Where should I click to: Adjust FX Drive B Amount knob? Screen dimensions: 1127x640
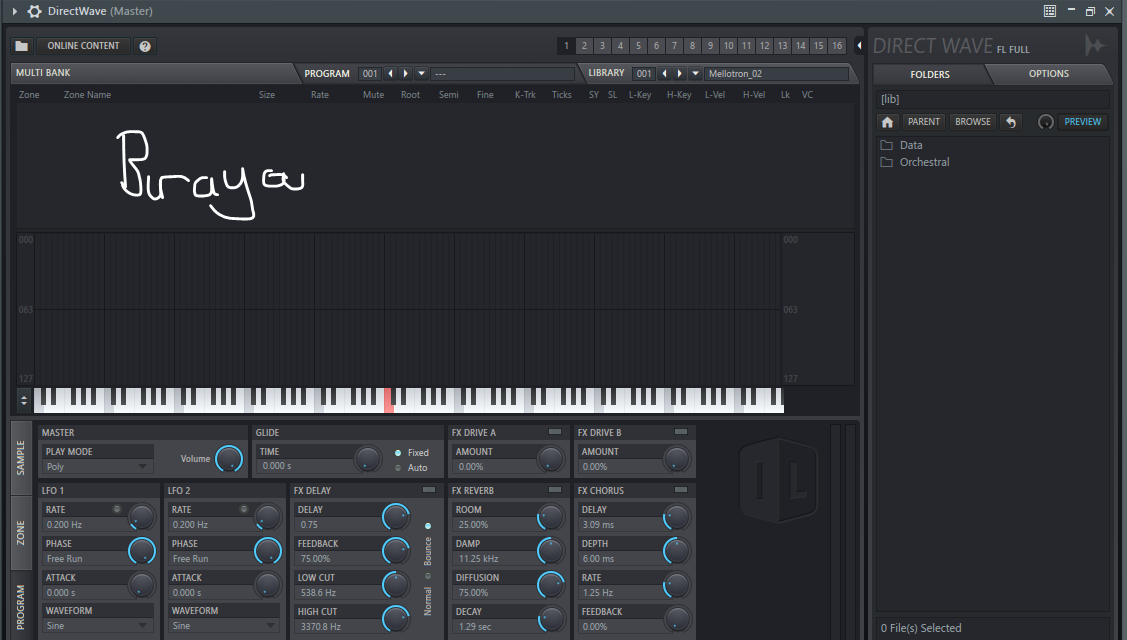tap(676, 459)
